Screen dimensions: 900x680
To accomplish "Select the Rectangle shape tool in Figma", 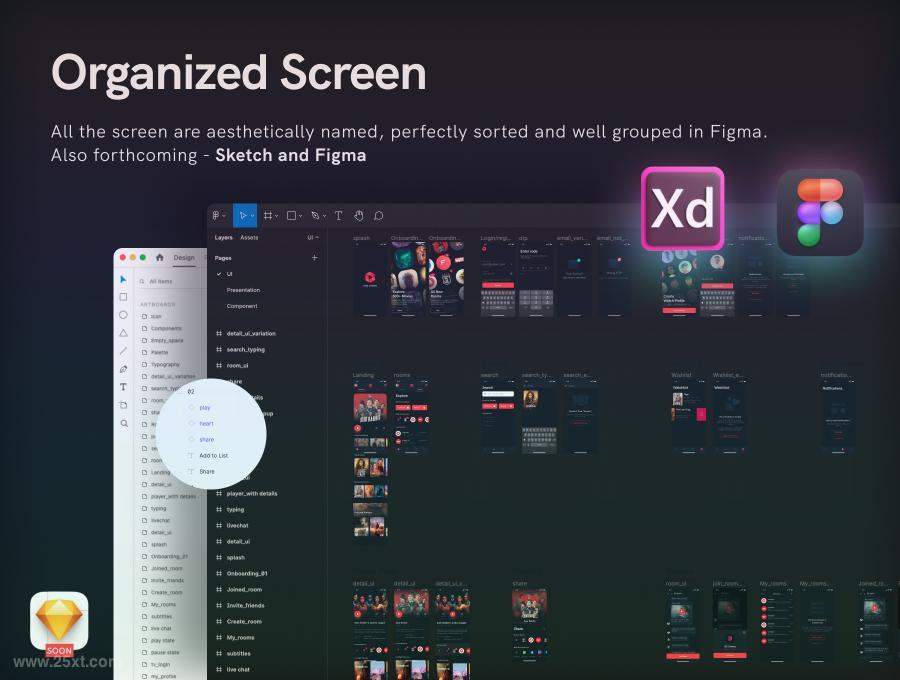I will click(x=291, y=216).
